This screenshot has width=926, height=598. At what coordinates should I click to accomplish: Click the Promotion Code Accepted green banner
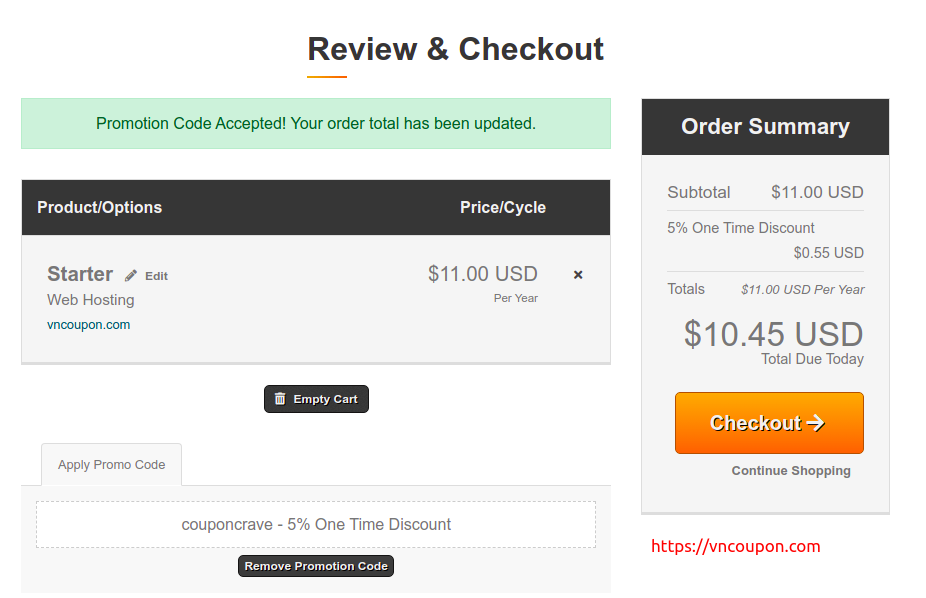pos(316,123)
